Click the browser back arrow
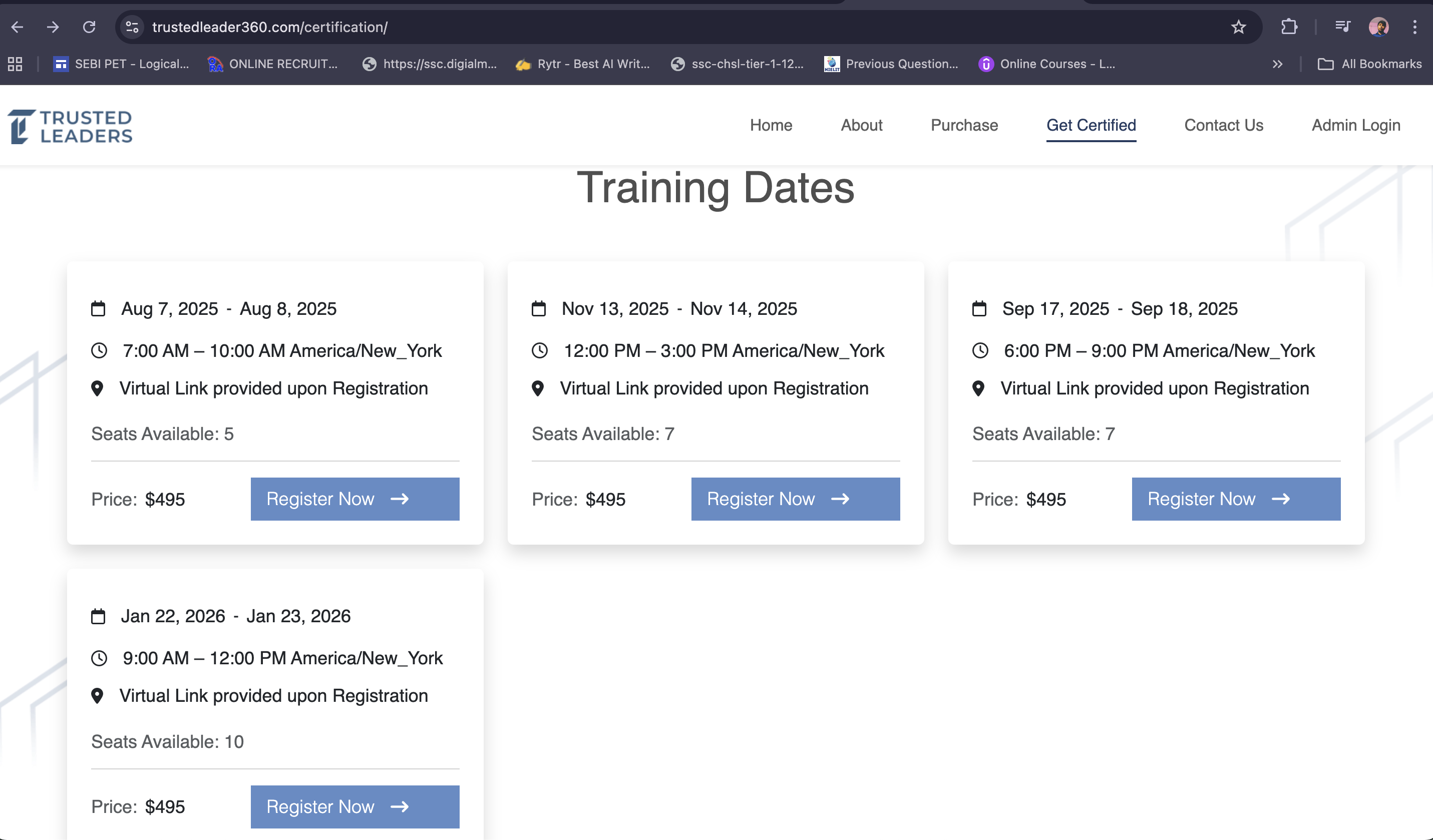Image resolution: width=1433 pixels, height=840 pixels. coord(17,27)
